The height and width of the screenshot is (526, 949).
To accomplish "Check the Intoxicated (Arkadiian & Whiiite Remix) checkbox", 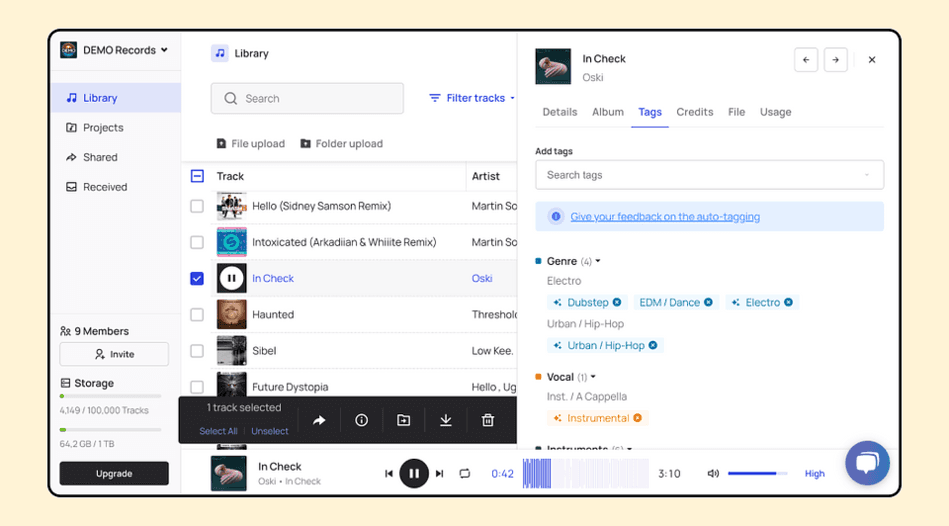I will tap(197, 242).
